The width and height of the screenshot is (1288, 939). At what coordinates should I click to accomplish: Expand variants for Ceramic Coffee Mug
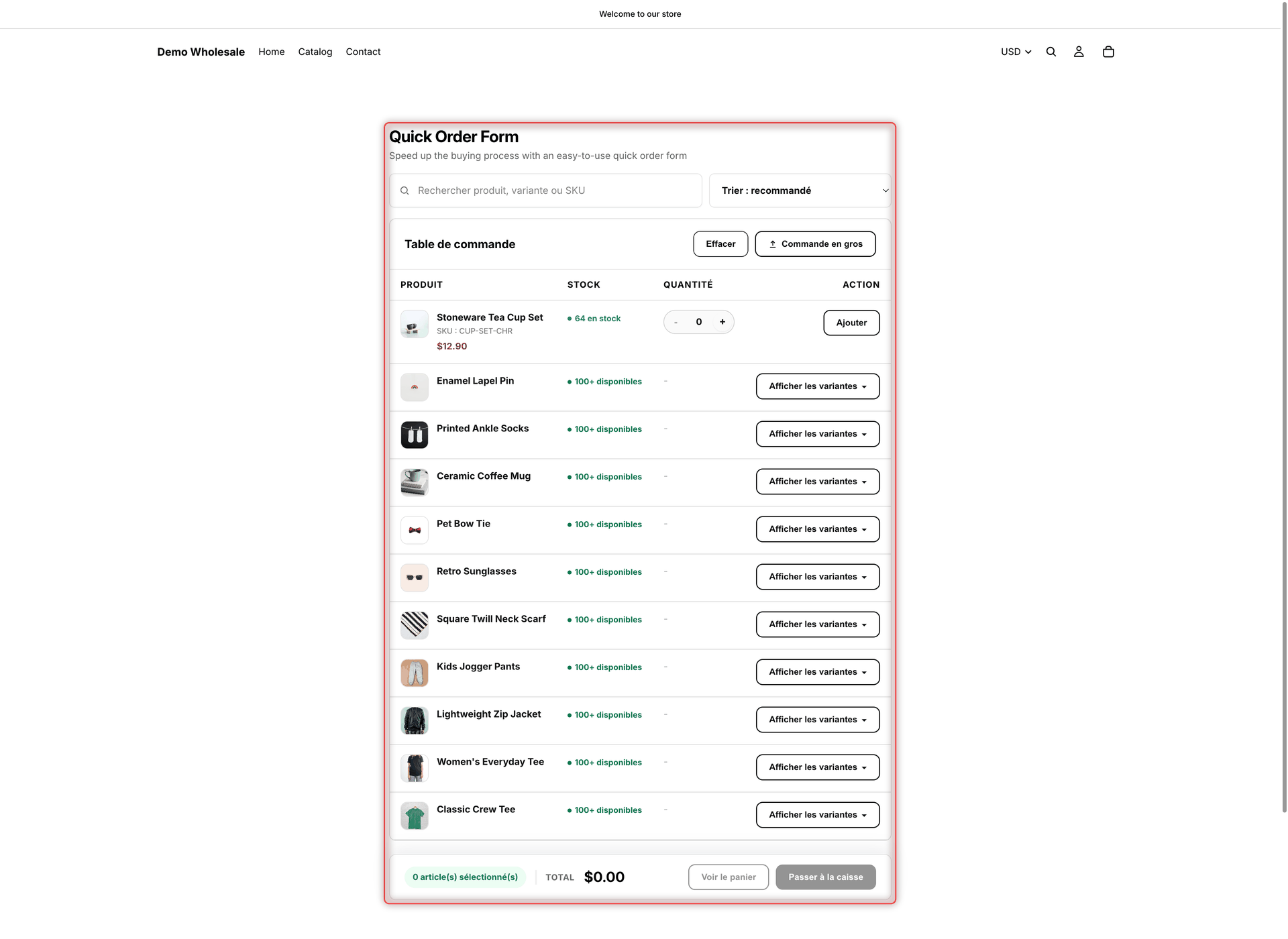[818, 482]
